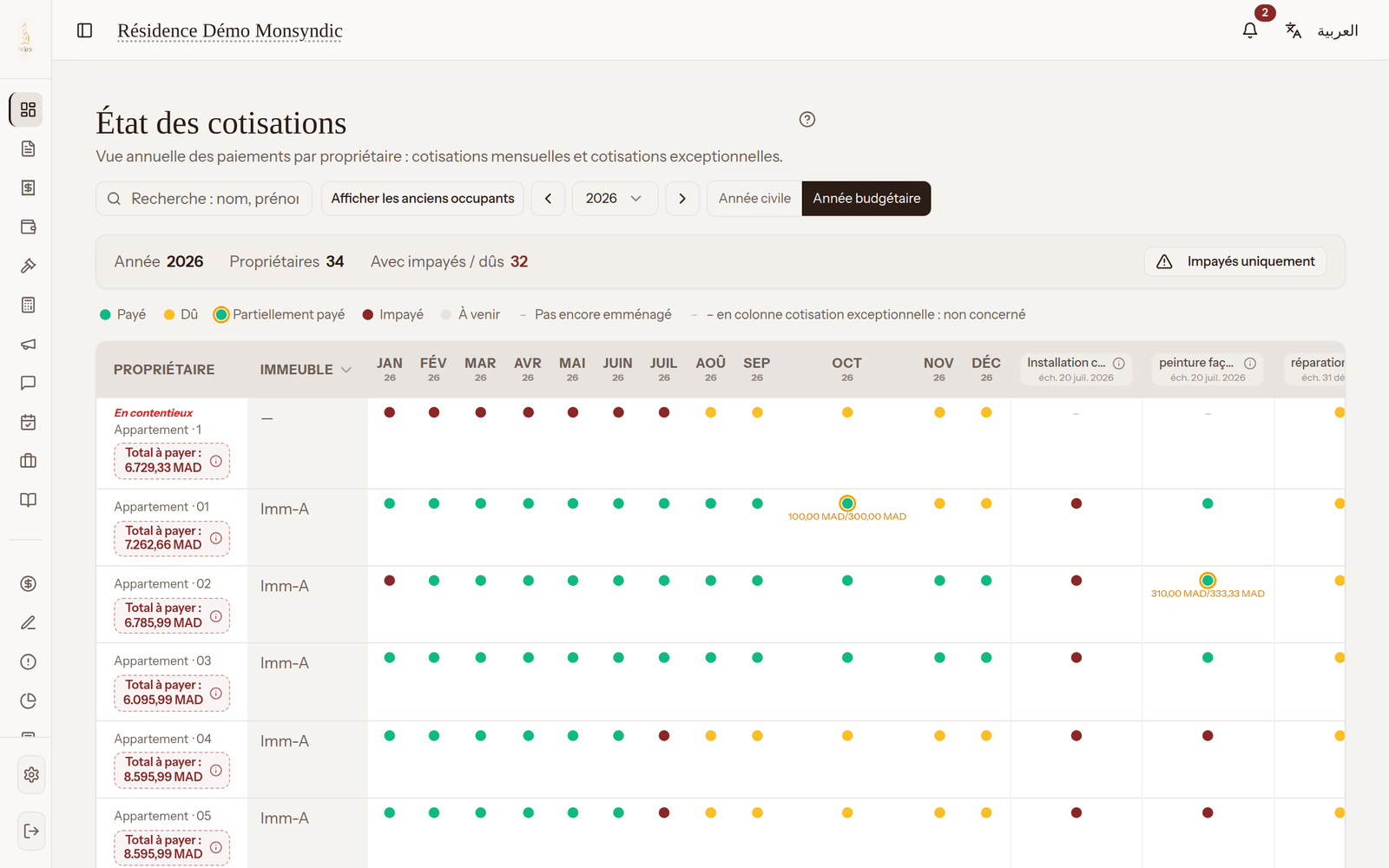The width and height of the screenshot is (1389, 868).
Task: Open the chat messages icon in sidebar
Action: (x=28, y=383)
